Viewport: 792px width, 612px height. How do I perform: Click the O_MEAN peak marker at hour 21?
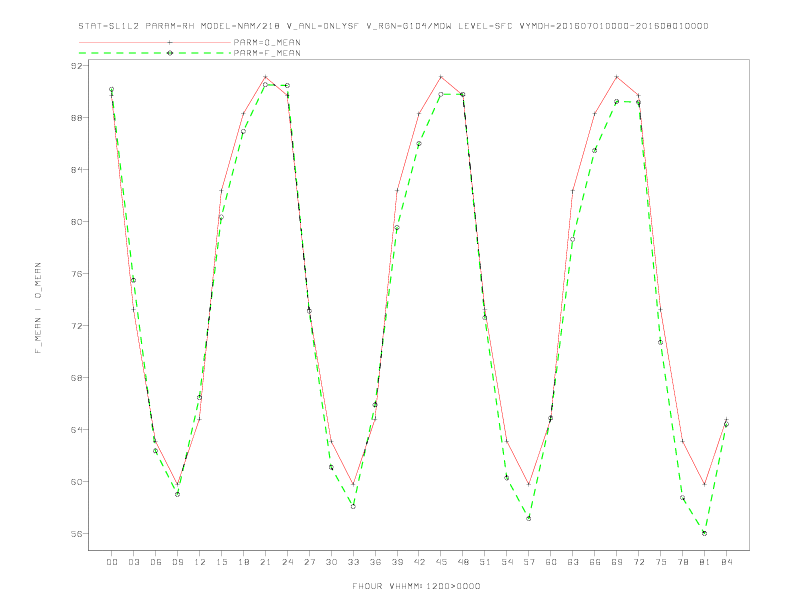(265, 77)
